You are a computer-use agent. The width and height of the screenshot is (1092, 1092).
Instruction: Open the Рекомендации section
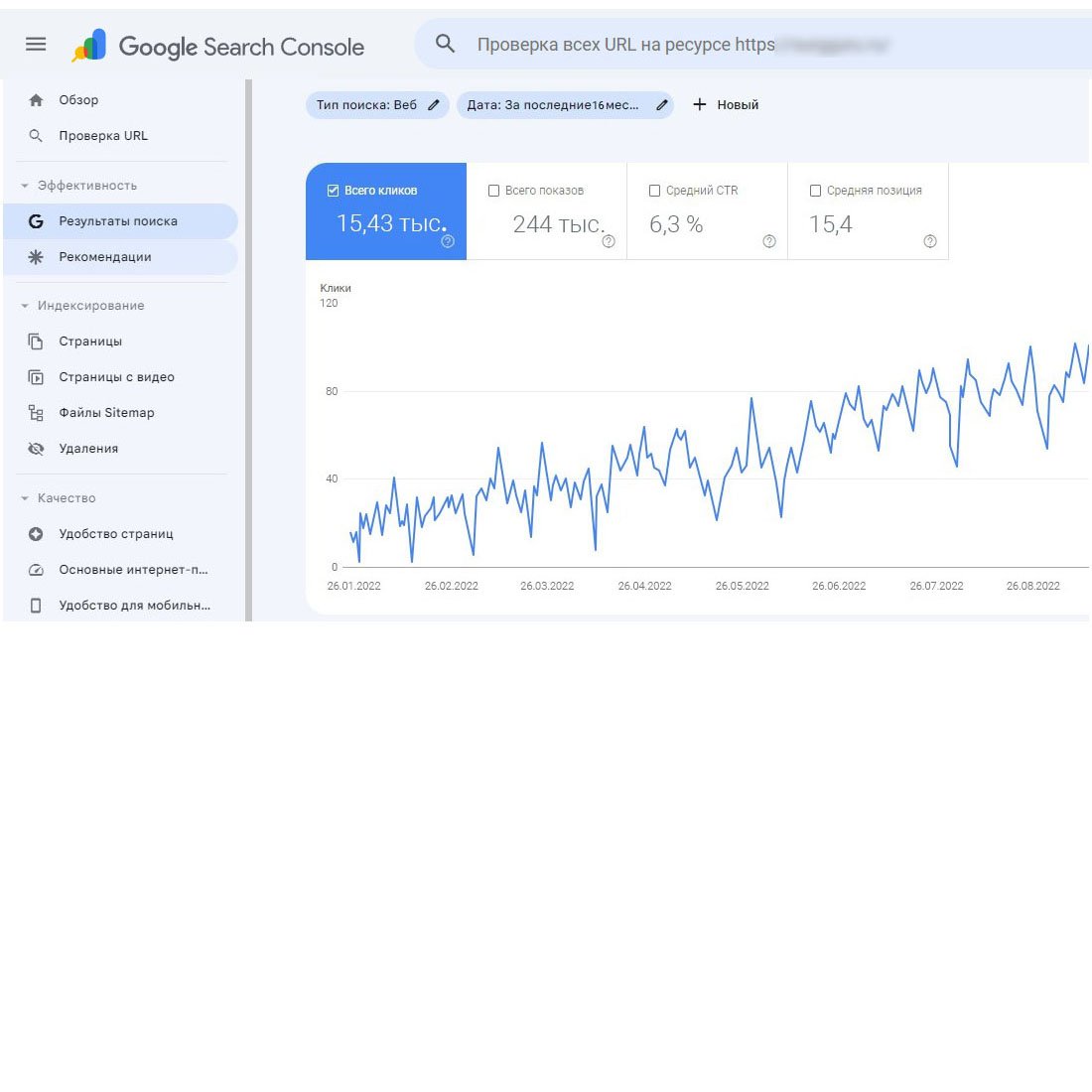click(x=105, y=257)
